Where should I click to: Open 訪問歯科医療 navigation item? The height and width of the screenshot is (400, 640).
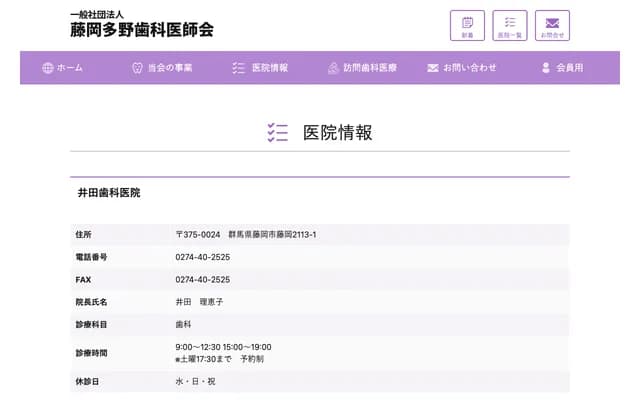pyautogui.click(x=371, y=68)
